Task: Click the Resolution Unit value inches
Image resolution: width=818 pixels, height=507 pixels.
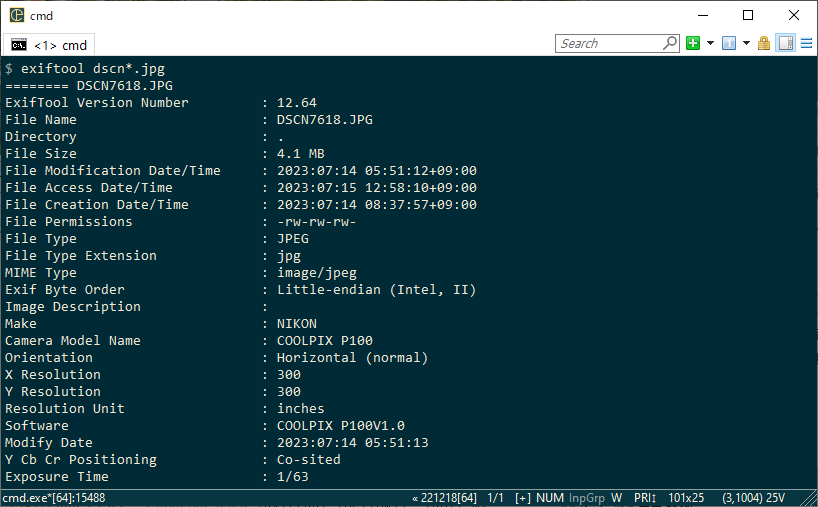Action: 300,408
